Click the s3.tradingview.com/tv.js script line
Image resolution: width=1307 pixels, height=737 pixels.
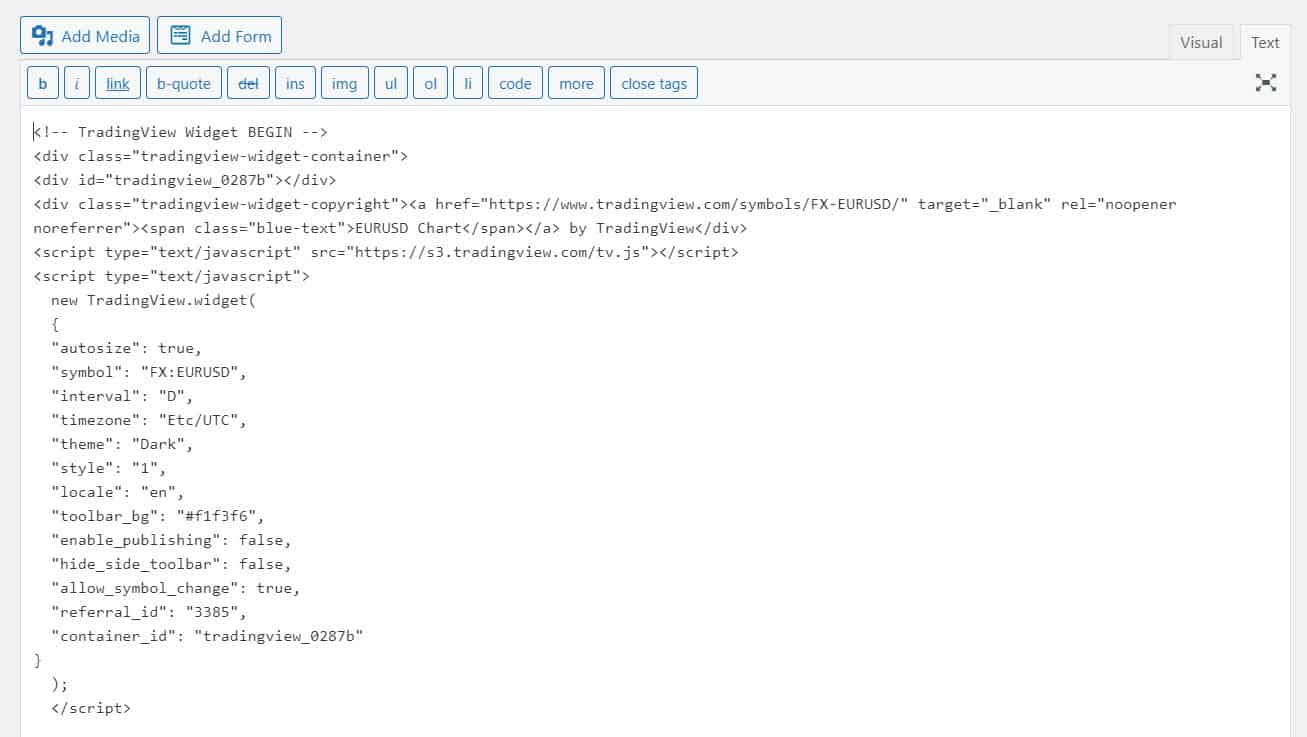[x=386, y=252]
